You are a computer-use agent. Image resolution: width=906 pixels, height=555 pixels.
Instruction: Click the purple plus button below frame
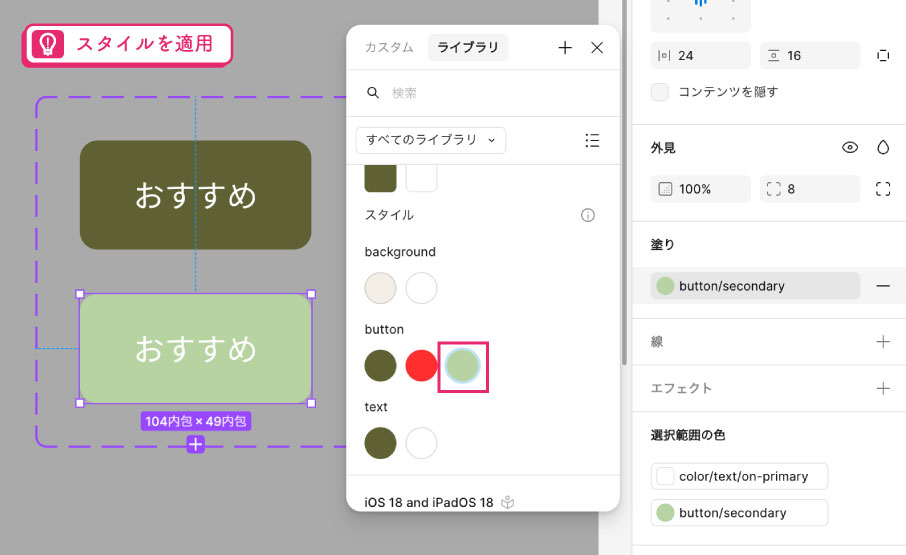click(195, 444)
